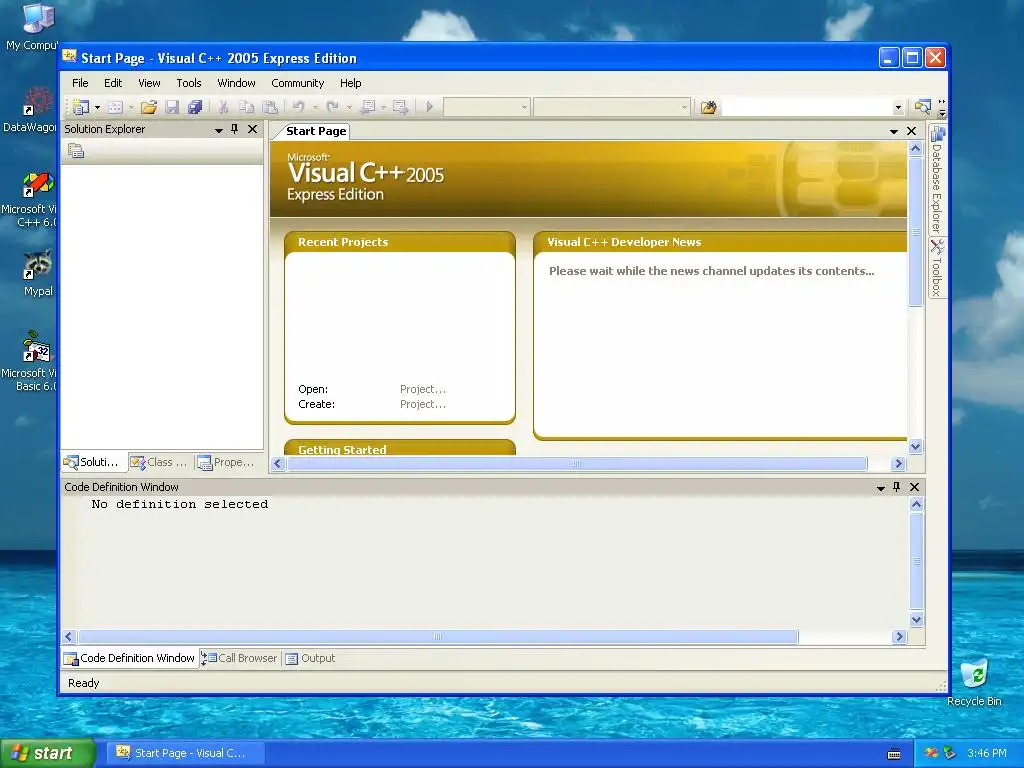Viewport: 1024px width, 768px height.
Task: Open the Recycle Bin desktop icon
Action: [x=974, y=682]
